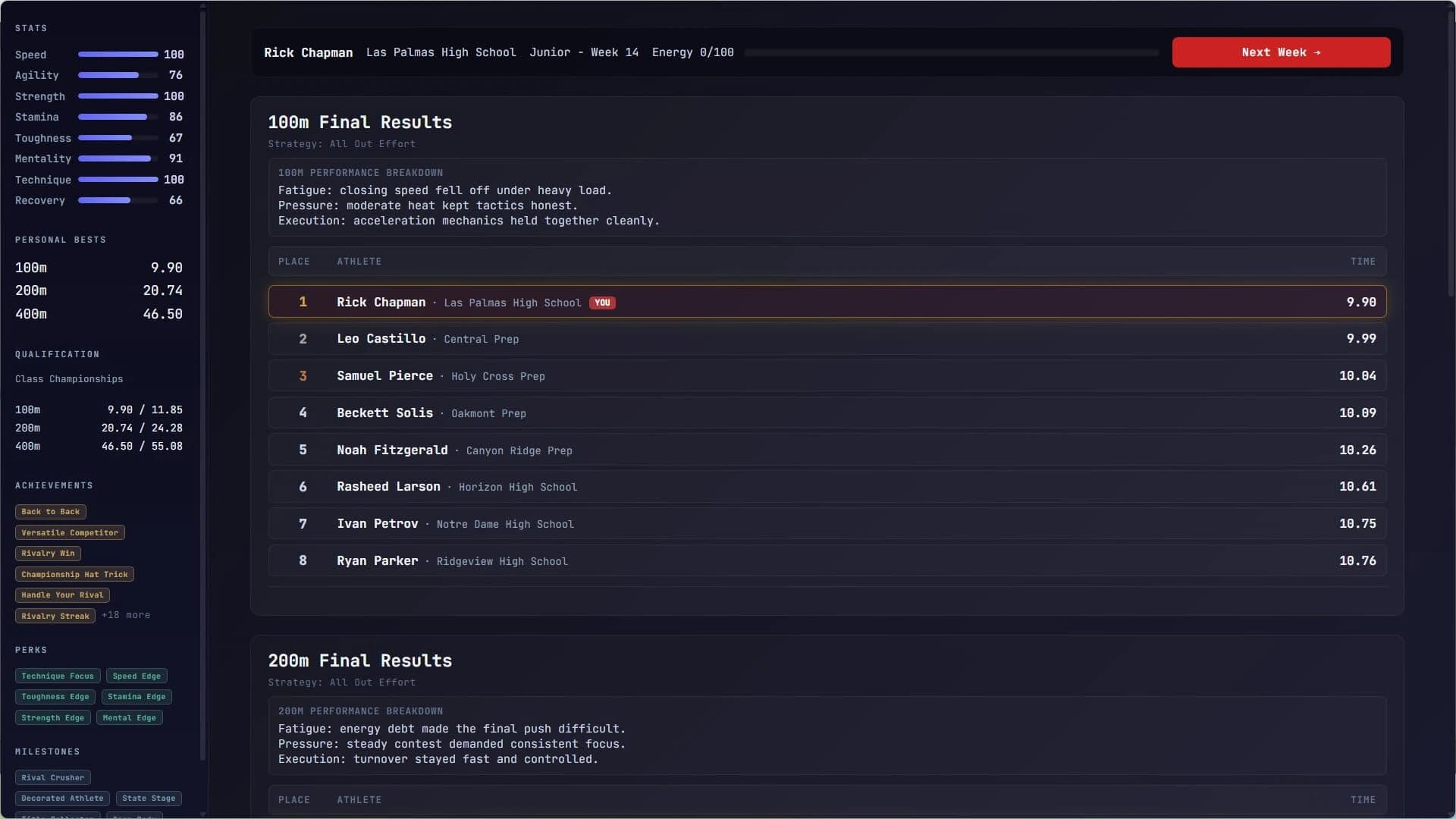Click the YOU badge next to Rick Chapman
1456x819 pixels.
[602, 303]
